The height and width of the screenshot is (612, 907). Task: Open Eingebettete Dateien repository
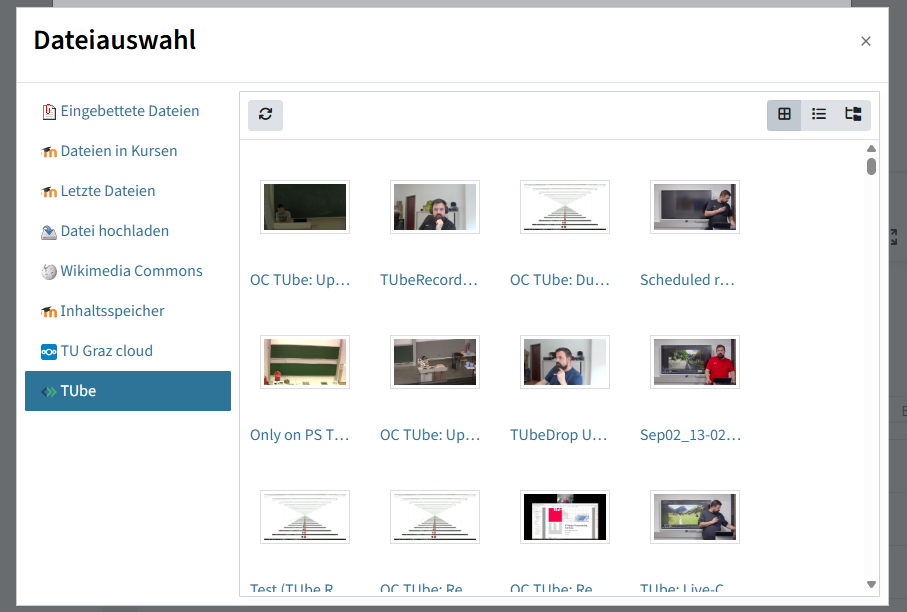pyautogui.click(x=128, y=111)
